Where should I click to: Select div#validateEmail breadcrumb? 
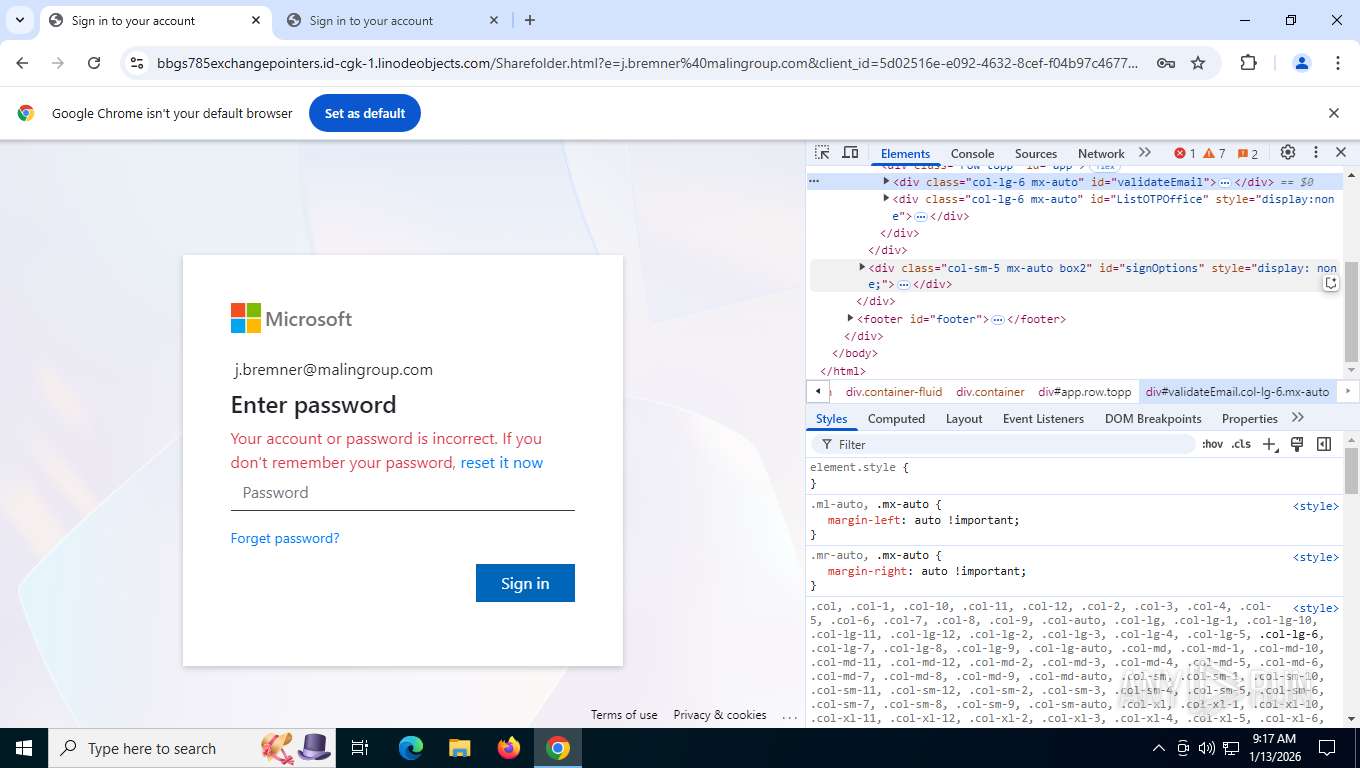tap(1237, 392)
